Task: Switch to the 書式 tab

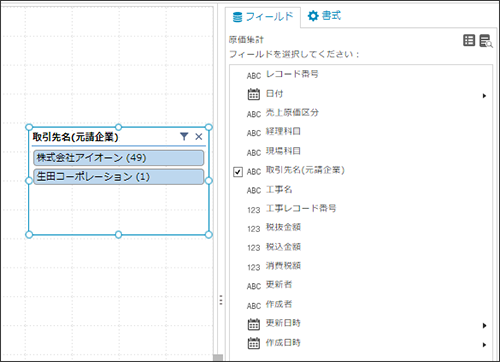Action: [x=324, y=16]
